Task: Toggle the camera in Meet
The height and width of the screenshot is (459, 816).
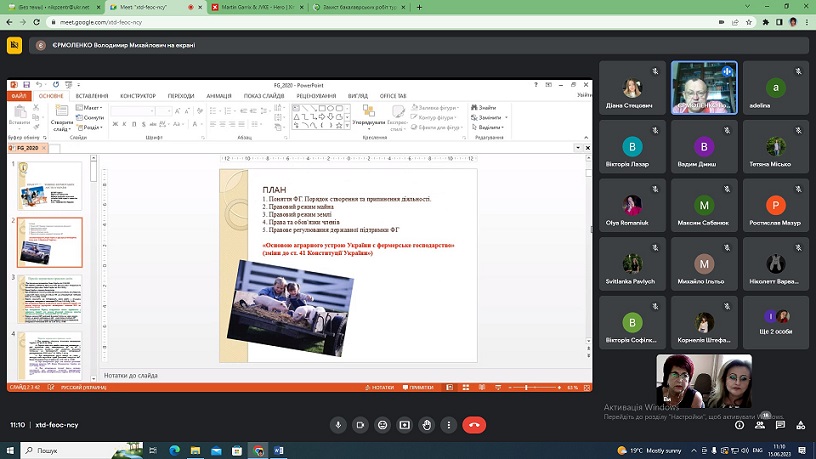Action: pos(360,425)
